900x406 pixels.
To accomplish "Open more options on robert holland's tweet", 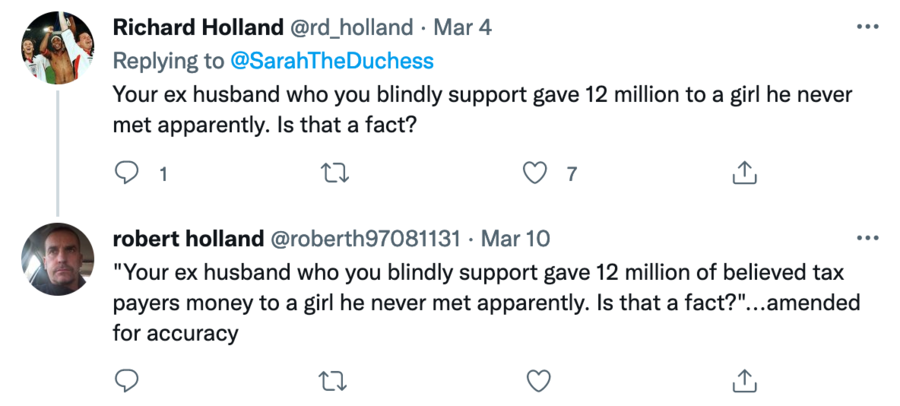I will (x=867, y=239).
